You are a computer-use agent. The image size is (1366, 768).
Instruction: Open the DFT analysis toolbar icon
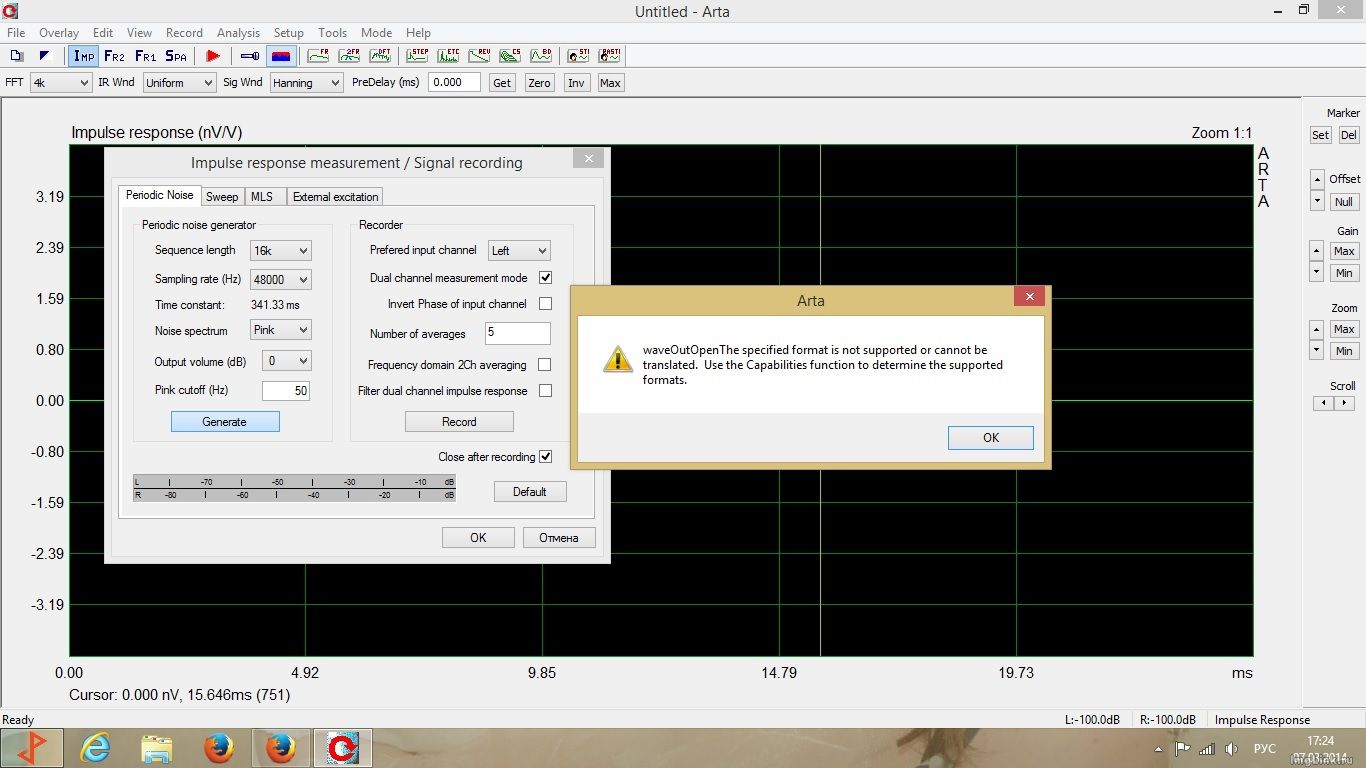pyautogui.click(x=380, y=56)
